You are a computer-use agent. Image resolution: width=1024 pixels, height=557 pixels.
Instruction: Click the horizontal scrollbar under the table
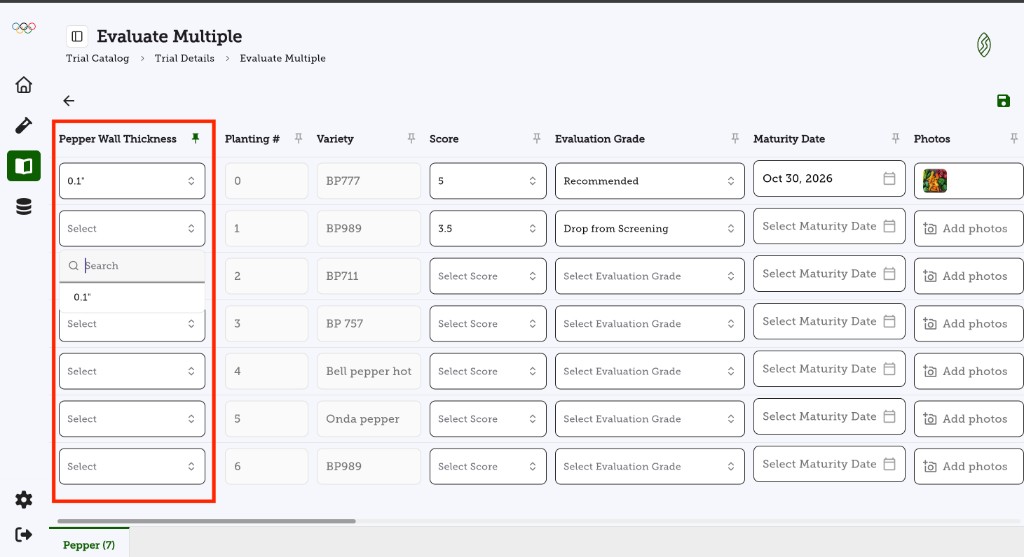click(x=206, y=521)
